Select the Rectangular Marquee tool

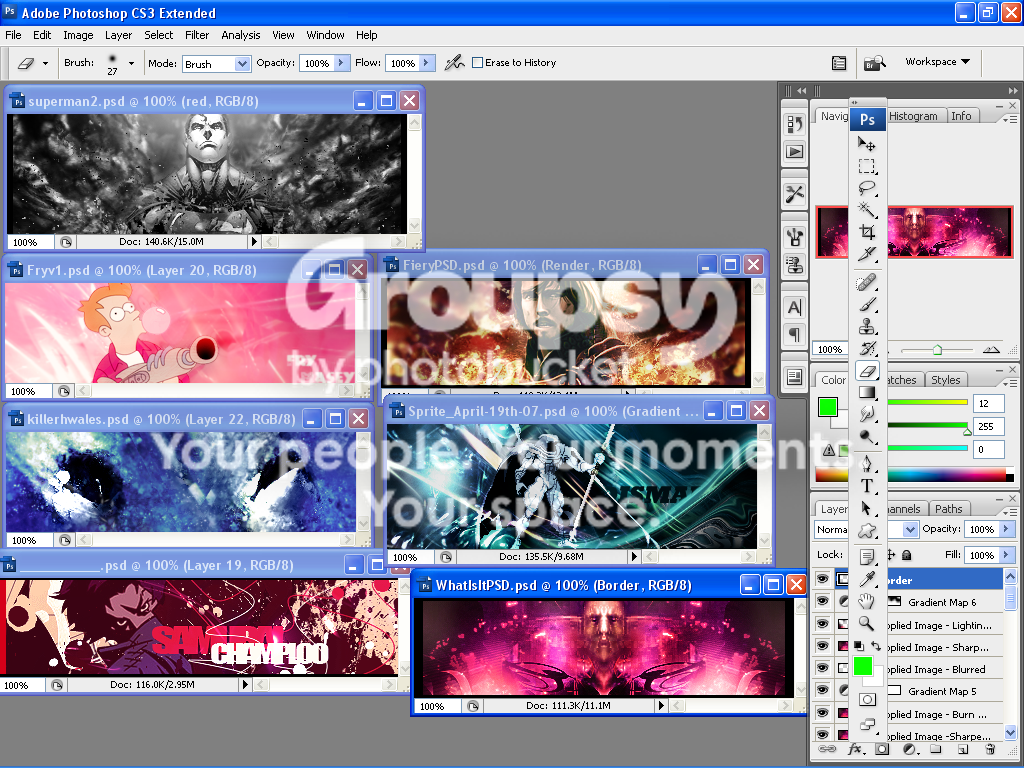(x=867, y=166)
